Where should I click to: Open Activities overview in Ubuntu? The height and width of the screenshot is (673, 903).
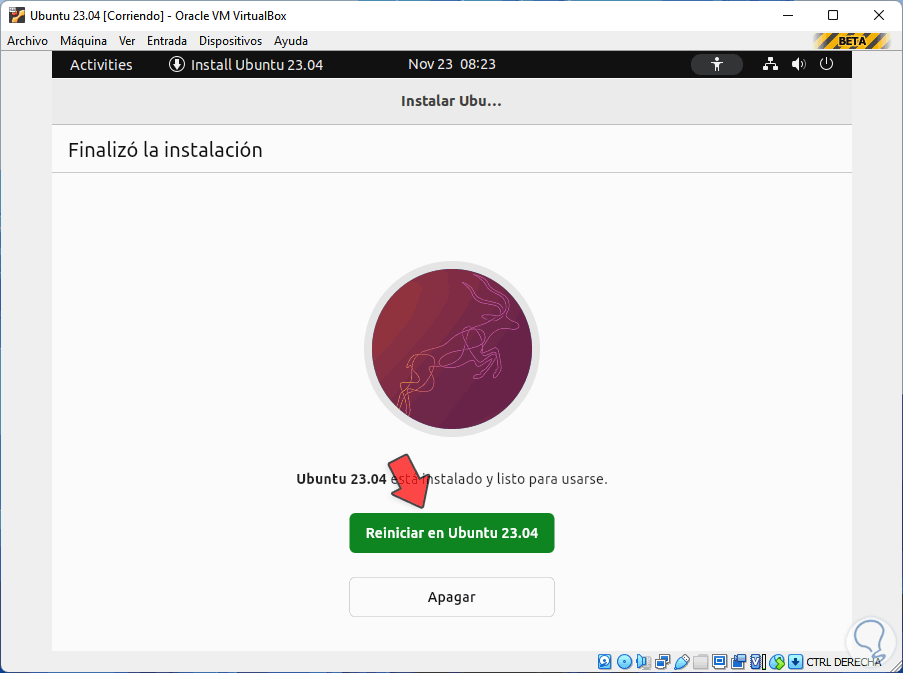[101, 64]
